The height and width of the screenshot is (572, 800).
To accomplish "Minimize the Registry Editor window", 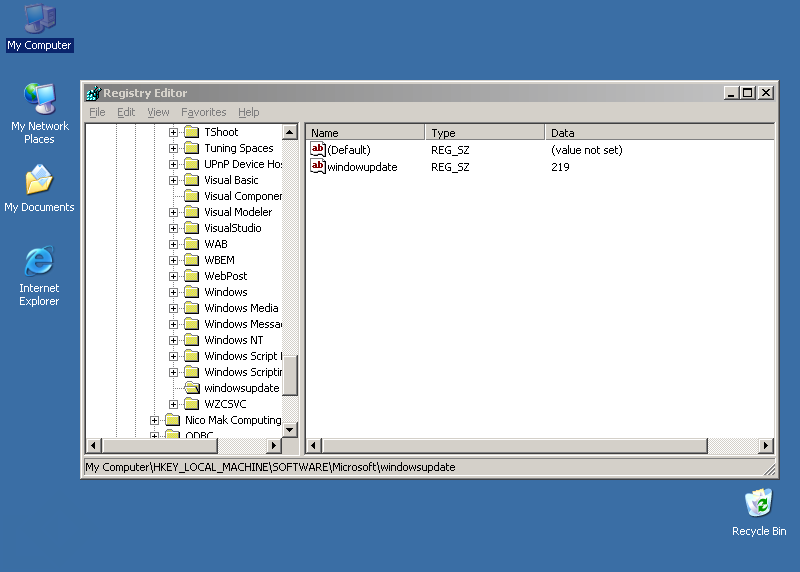I will coord(731,93).
